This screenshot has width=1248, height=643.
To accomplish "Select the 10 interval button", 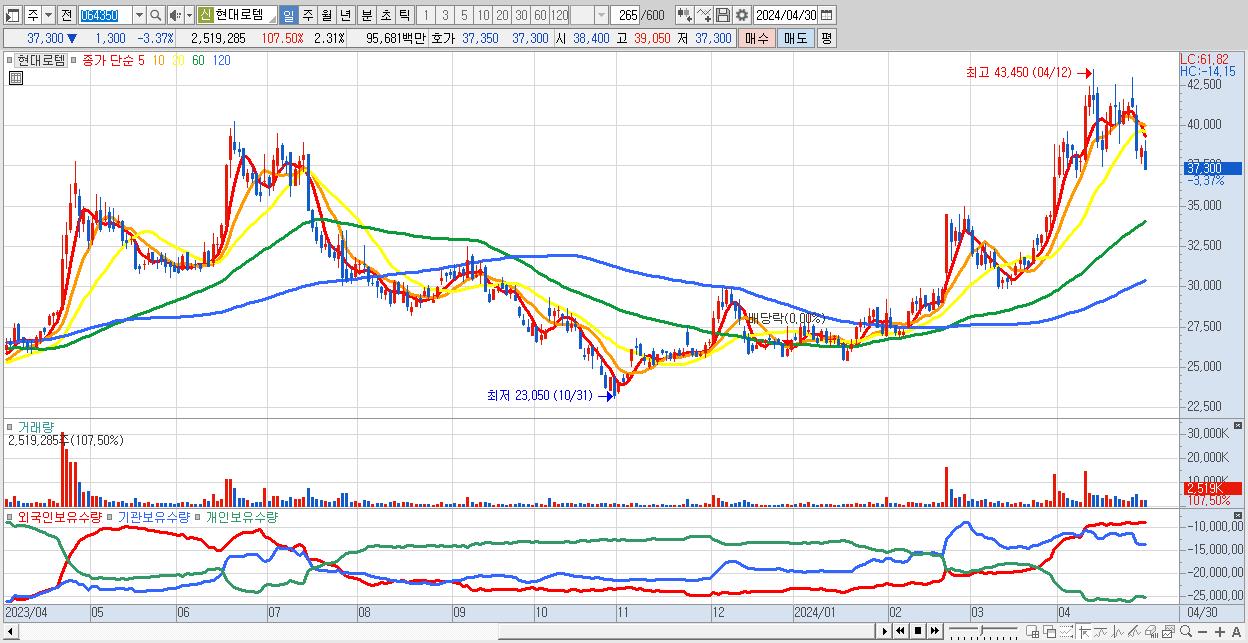I will coord(483,16).
